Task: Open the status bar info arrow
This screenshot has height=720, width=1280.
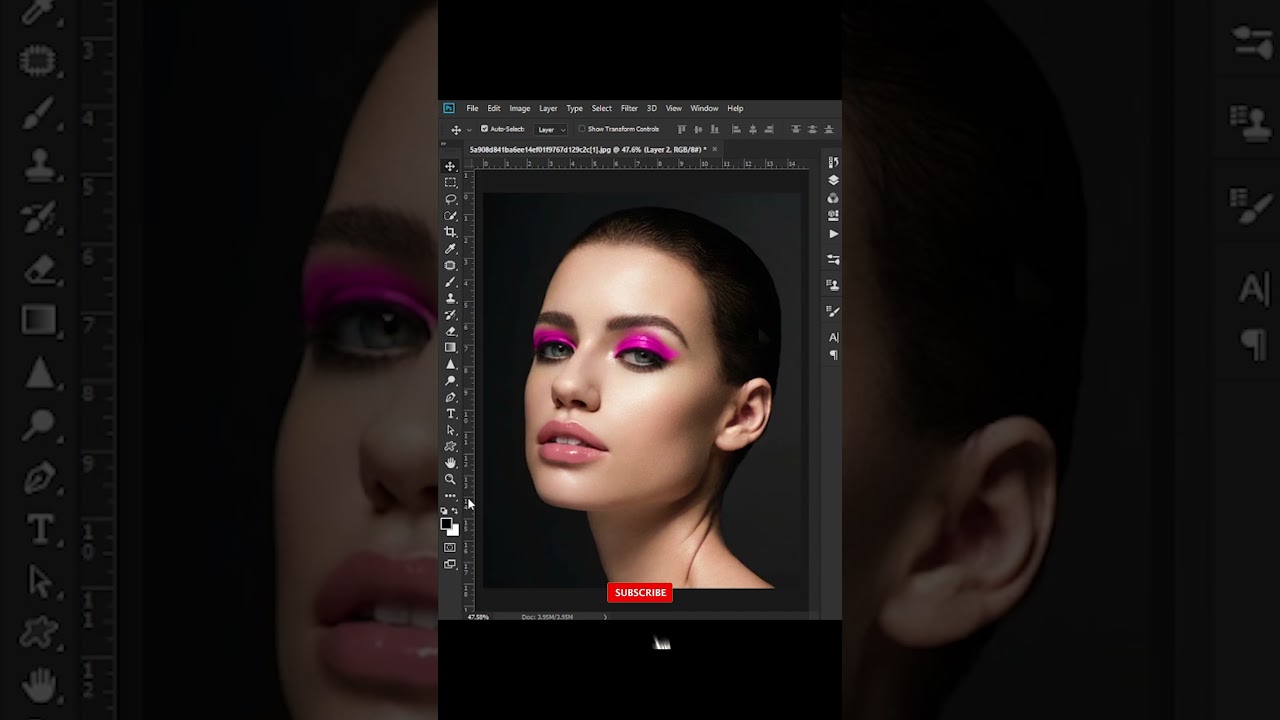Action: click(x=605, y=617)
